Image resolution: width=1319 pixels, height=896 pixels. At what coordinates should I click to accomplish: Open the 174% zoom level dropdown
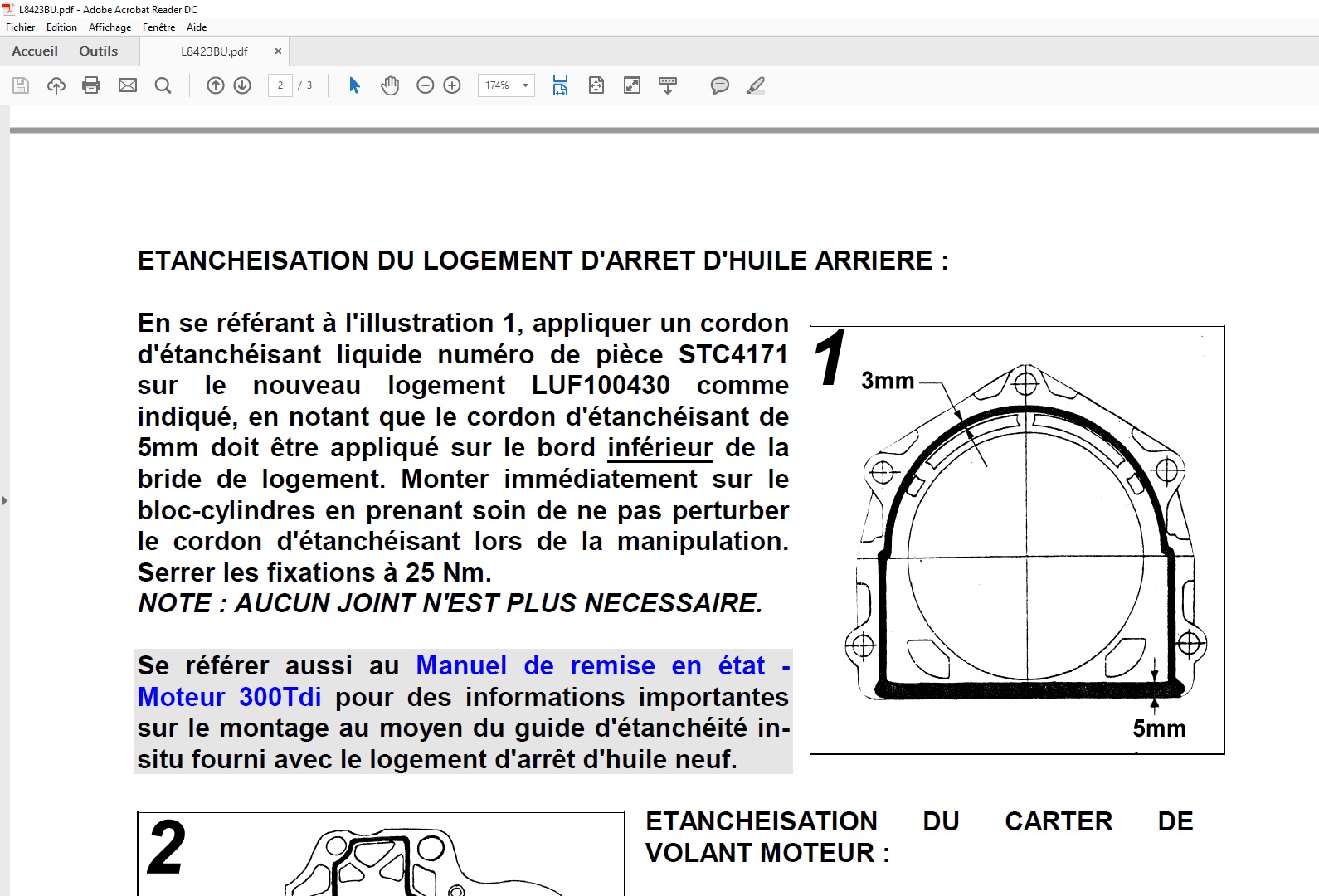[x=525, y=85]
